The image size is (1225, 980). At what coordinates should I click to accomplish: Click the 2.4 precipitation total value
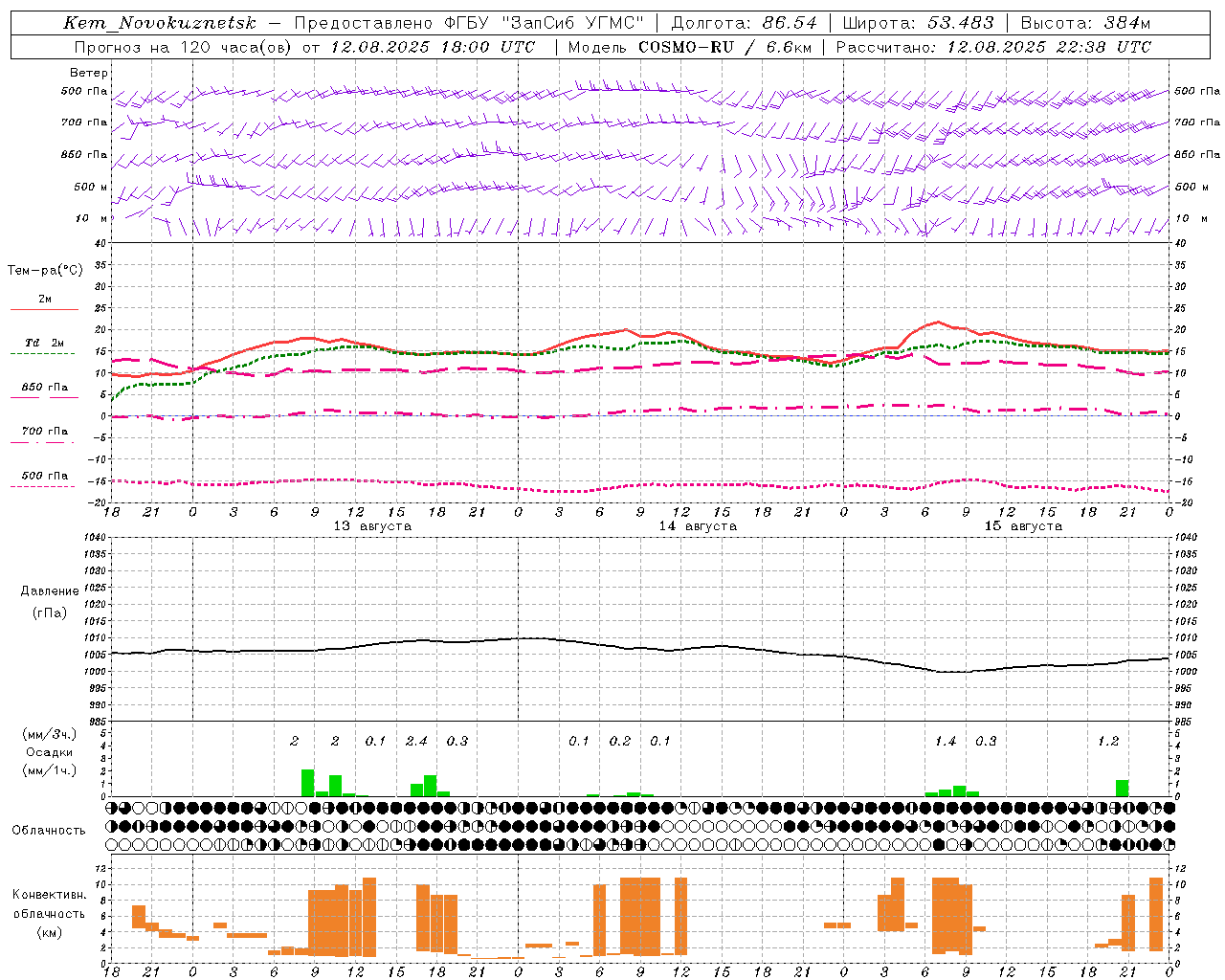(416, 741)
